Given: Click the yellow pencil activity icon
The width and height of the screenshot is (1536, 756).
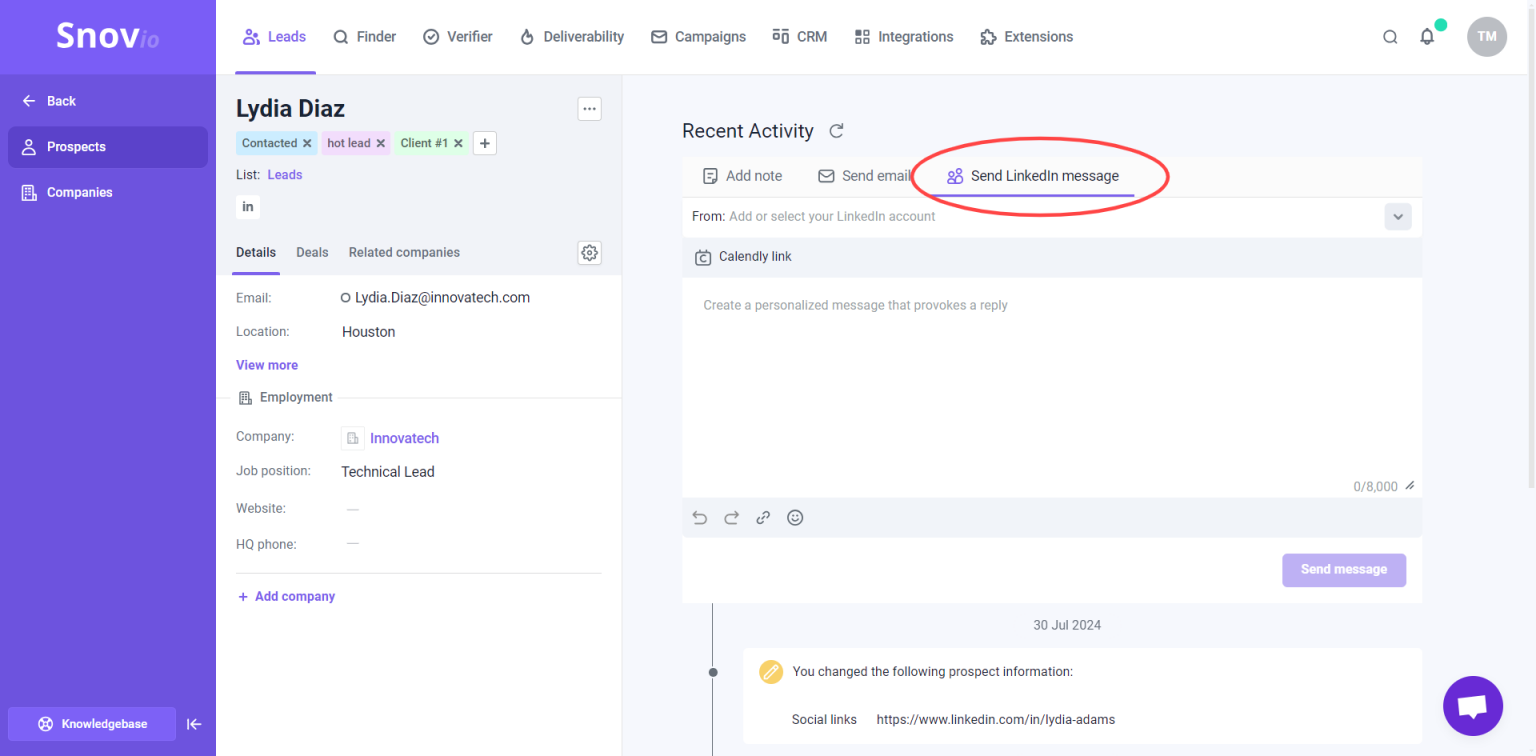Looking at the screenshot, I should tap(771, 672).
